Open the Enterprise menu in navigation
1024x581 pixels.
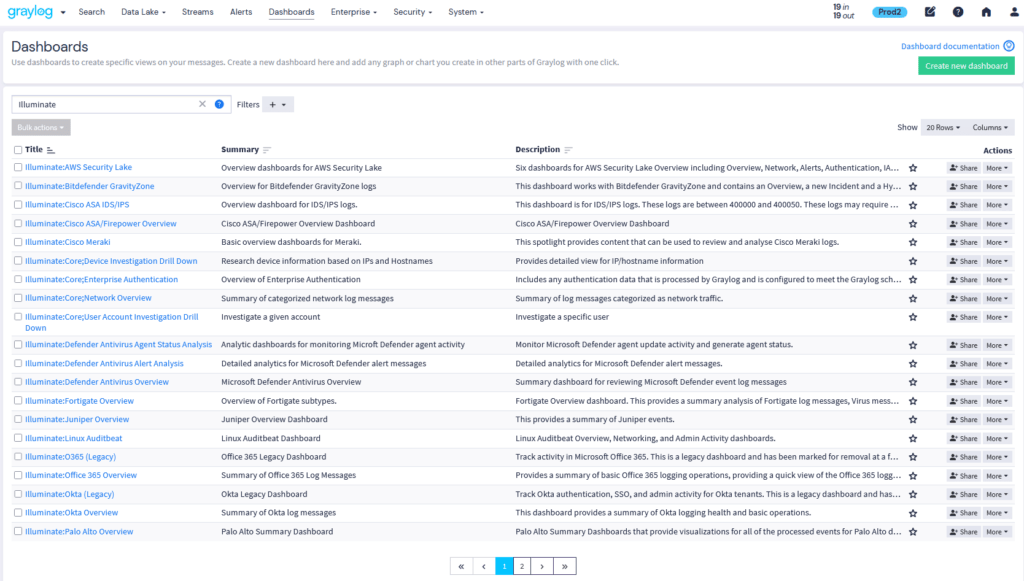click(x=354, y=12)
